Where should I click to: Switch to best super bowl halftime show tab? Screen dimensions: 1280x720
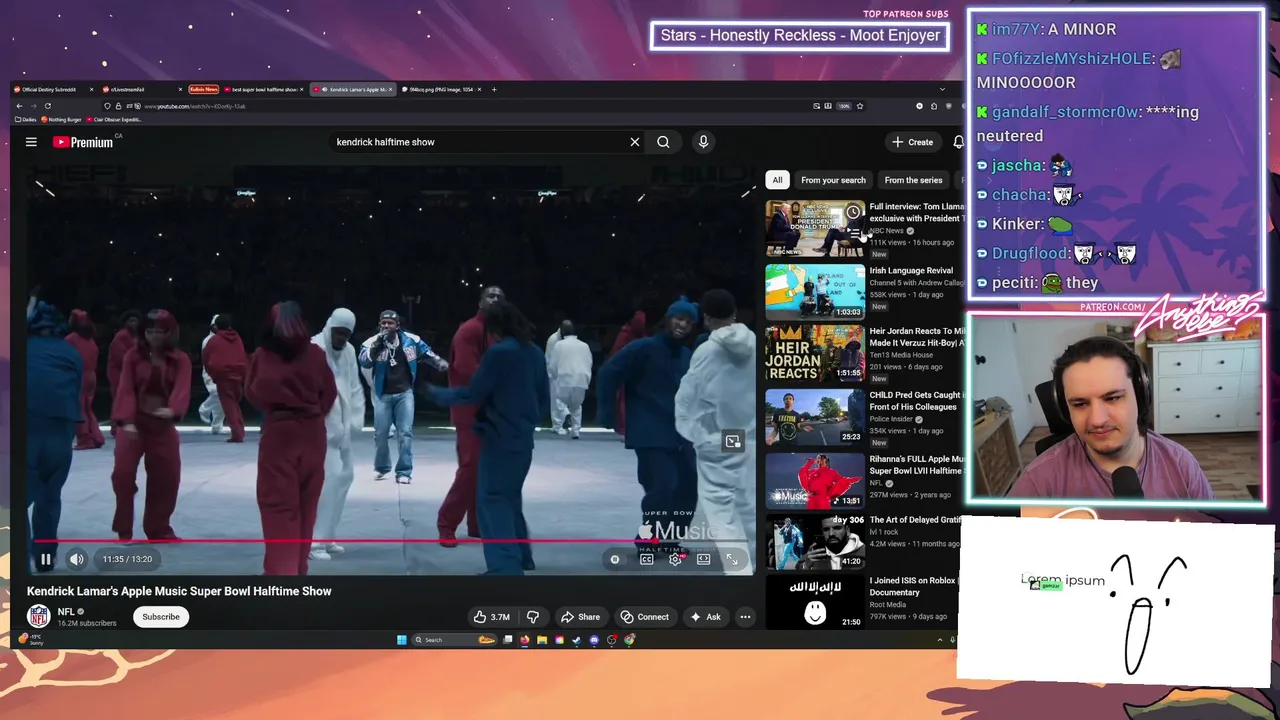[264, 89]
